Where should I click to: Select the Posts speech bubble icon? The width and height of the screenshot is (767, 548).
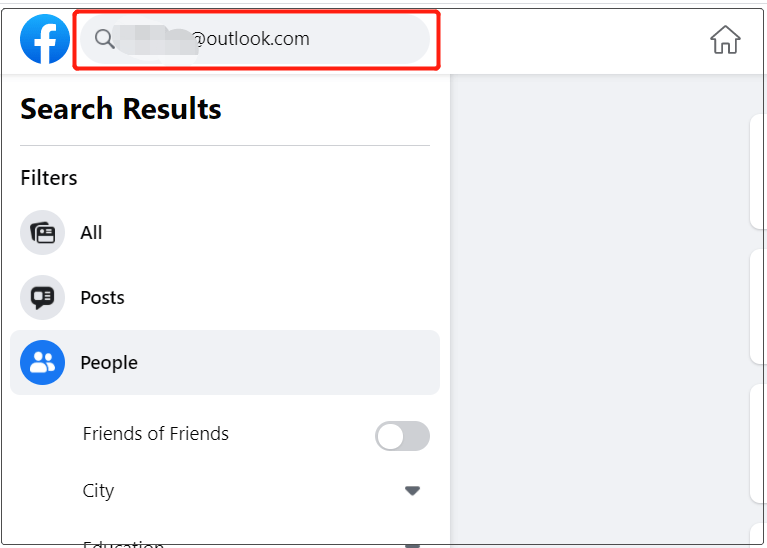tap(43, 297)
